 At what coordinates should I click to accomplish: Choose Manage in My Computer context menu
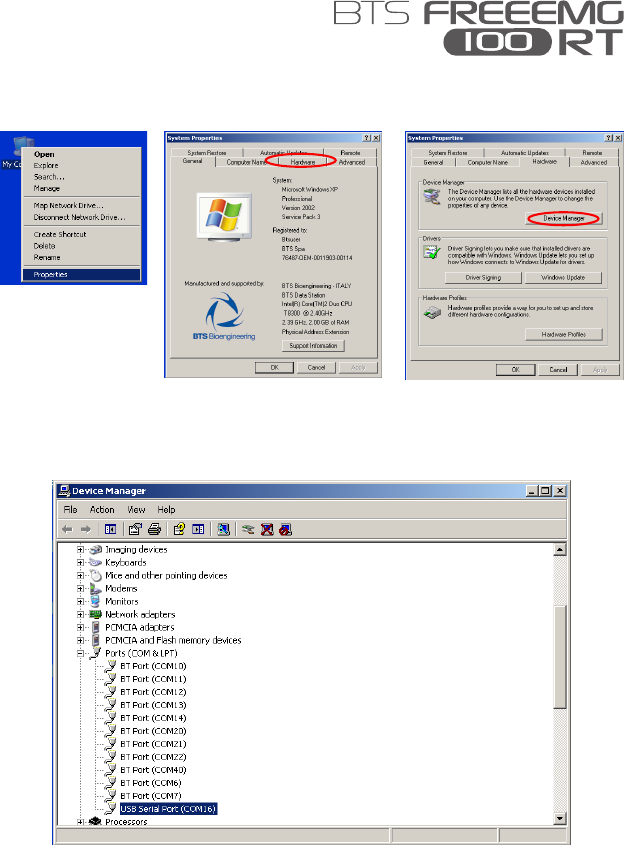click(x=81, y=189)
